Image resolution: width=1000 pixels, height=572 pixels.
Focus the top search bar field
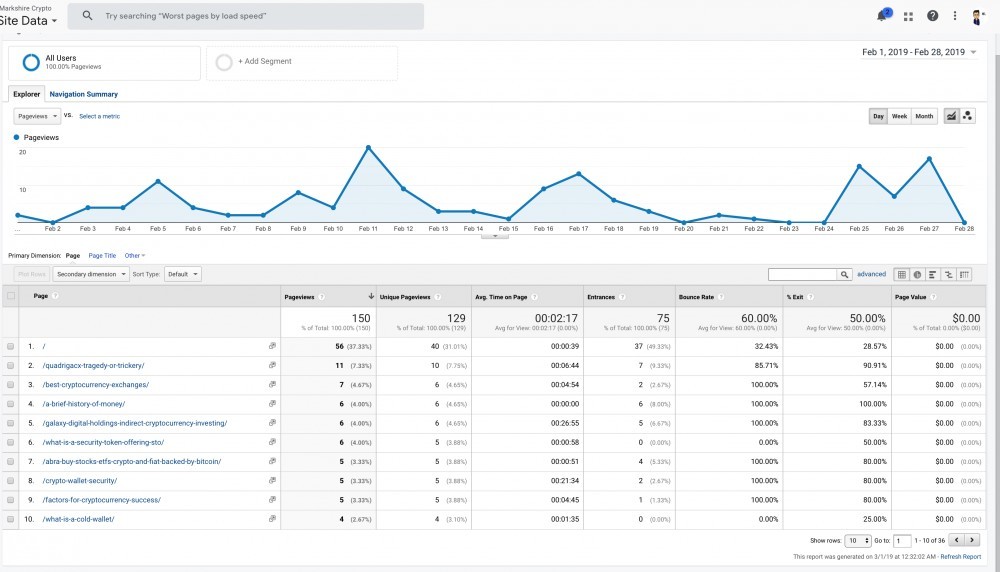[246, 16]
